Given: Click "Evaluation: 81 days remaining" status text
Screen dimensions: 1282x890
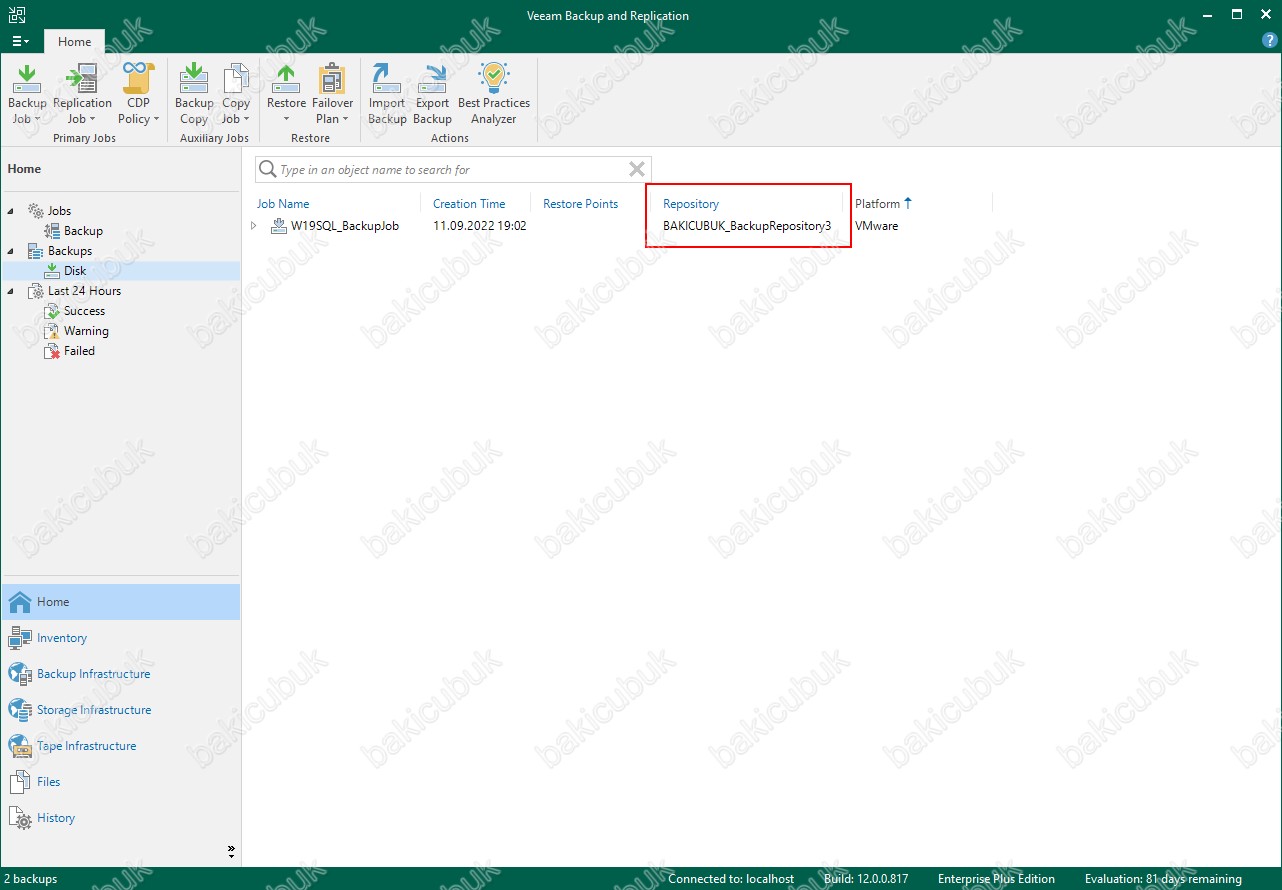Looking at the screenshot, I should click(x=1163, y=879).
